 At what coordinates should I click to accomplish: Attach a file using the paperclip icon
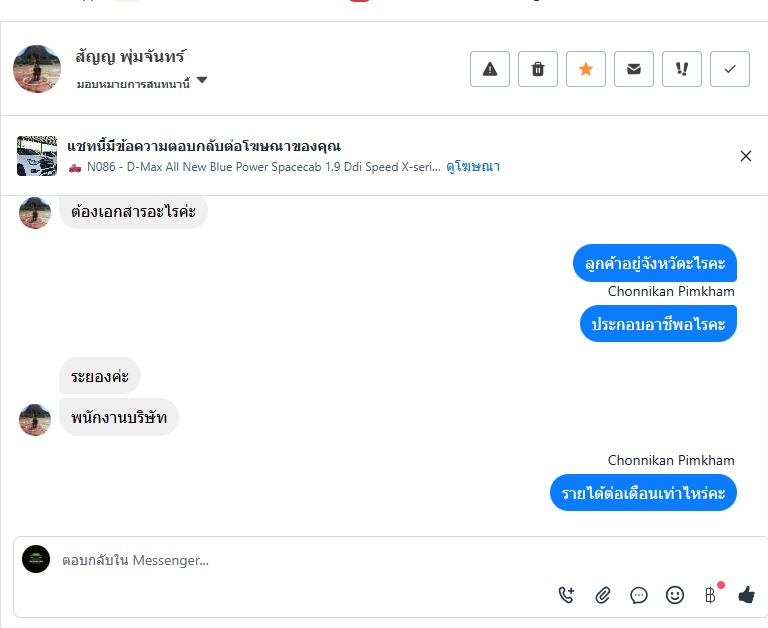coord(602,595)
